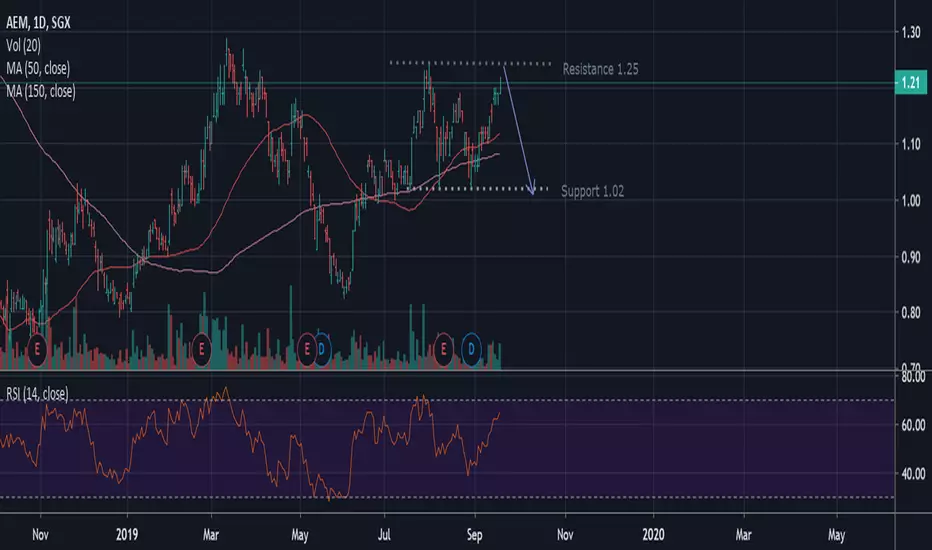Open the earnings E marker between Jul and Sep
Image resolution: width=932 pixels, height=550 pixels.
(x=443, y=349)
